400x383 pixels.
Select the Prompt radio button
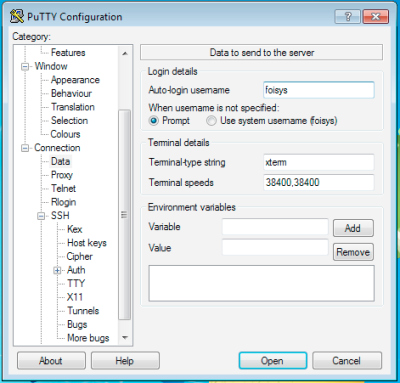[154, 120]
